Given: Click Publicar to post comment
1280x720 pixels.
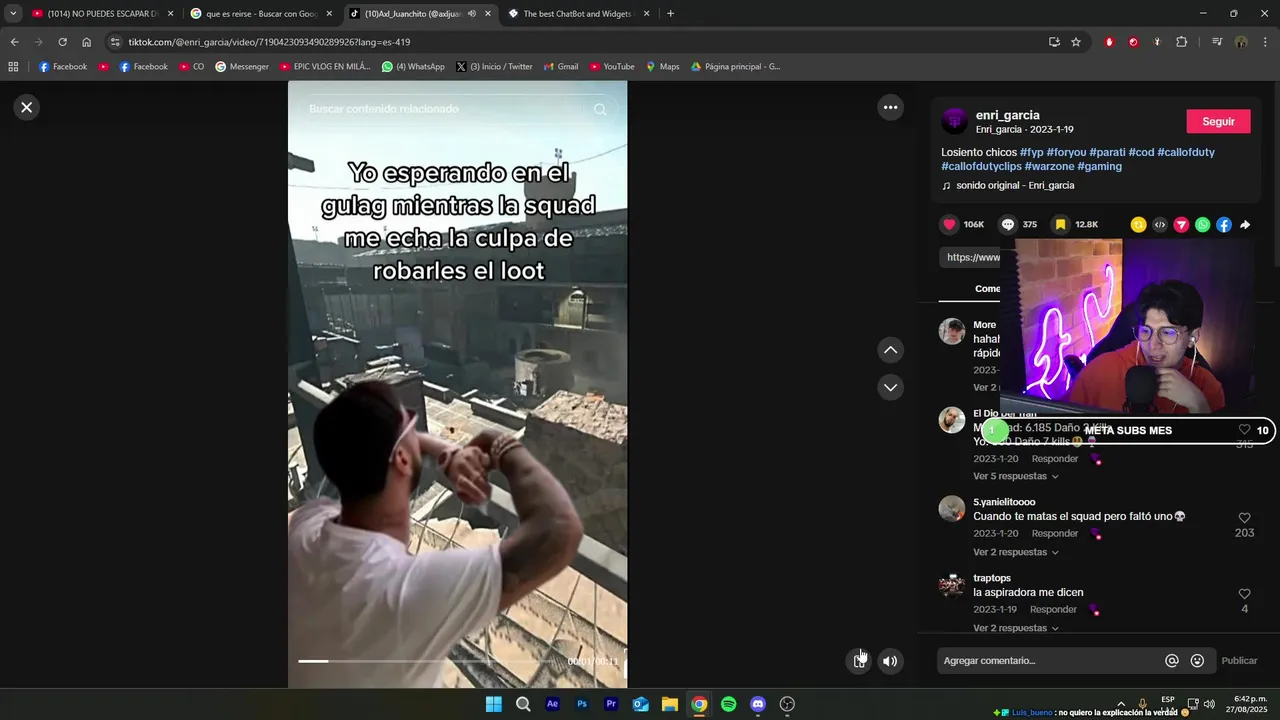Looking at the screenshot, I should (x=1239, y=661).
